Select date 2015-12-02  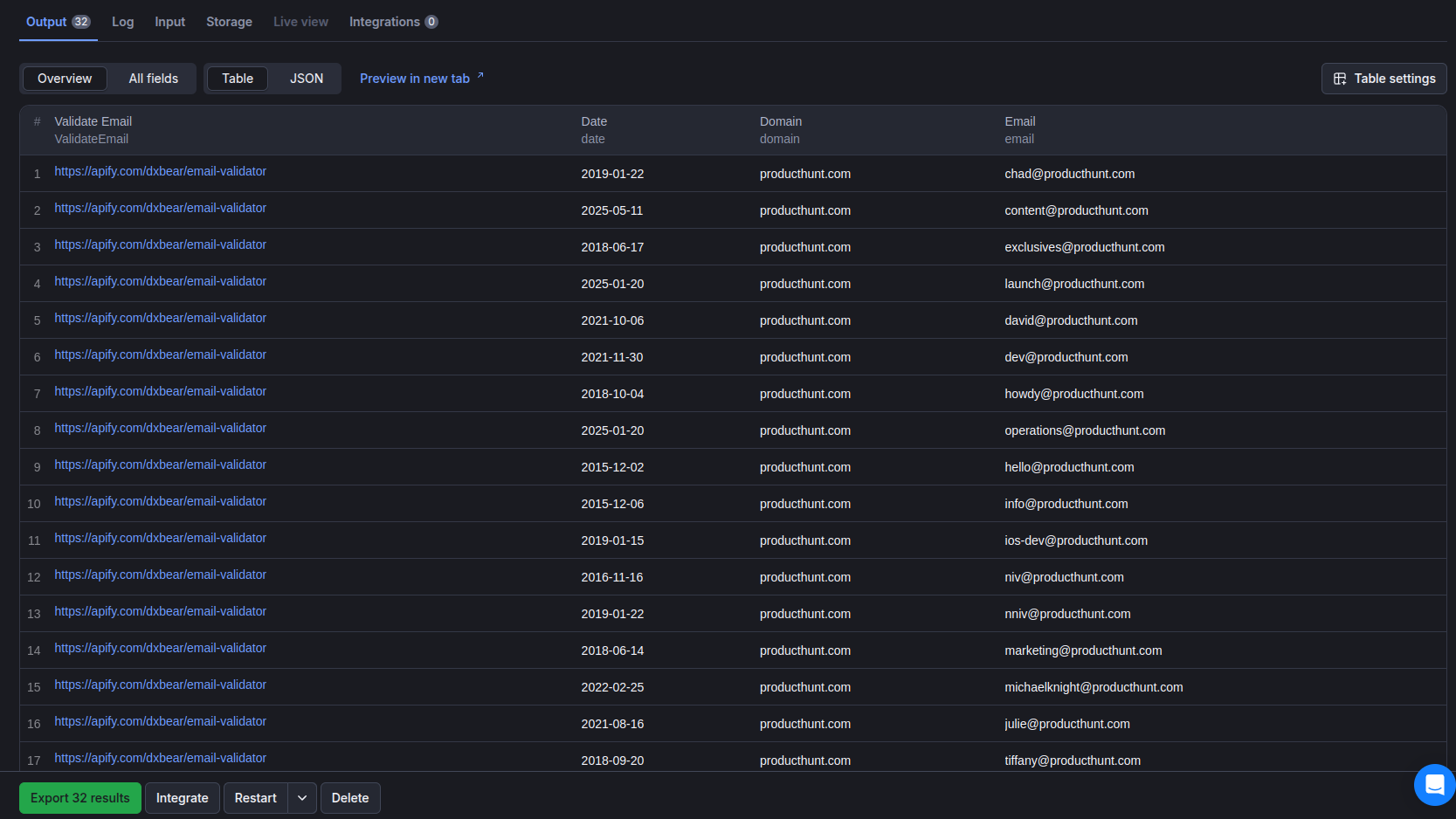(612, 467)
